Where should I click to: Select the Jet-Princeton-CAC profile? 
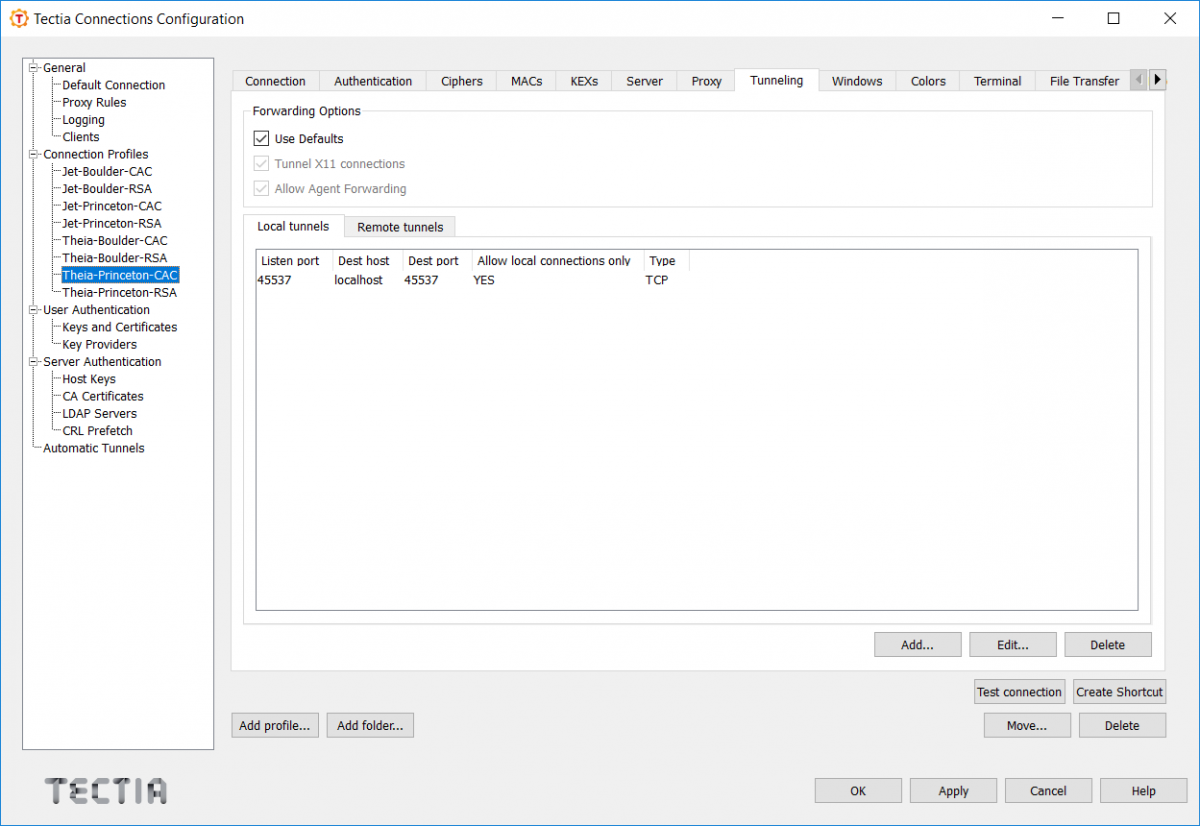click(112, 206)
